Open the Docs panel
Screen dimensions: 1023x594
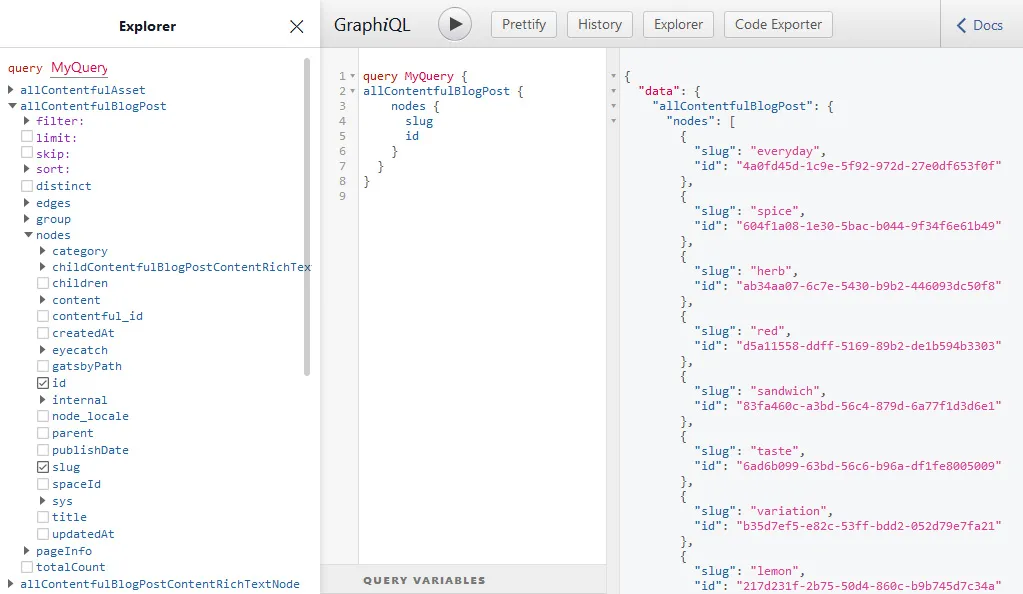coord(980,25)
